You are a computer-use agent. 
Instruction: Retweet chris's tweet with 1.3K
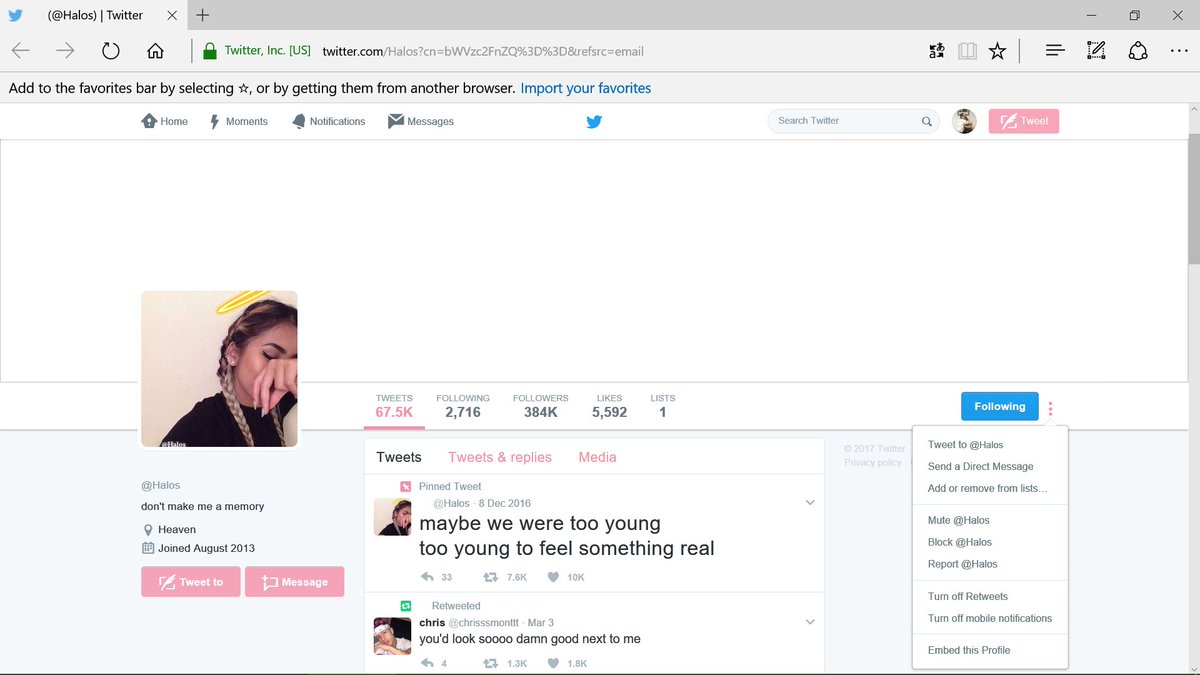(491, 663)
